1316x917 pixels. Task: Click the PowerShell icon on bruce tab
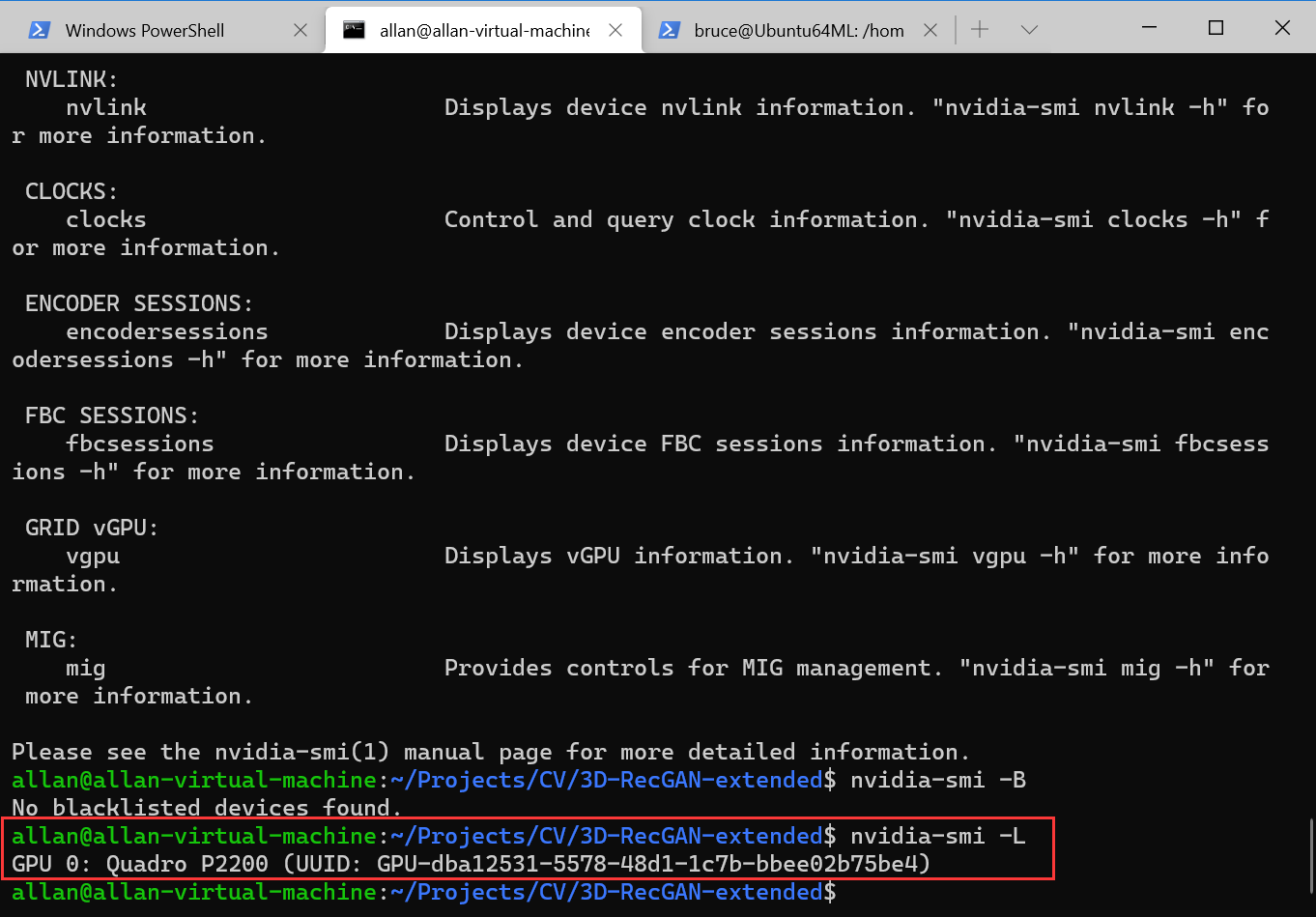click(x=669, y=30)
